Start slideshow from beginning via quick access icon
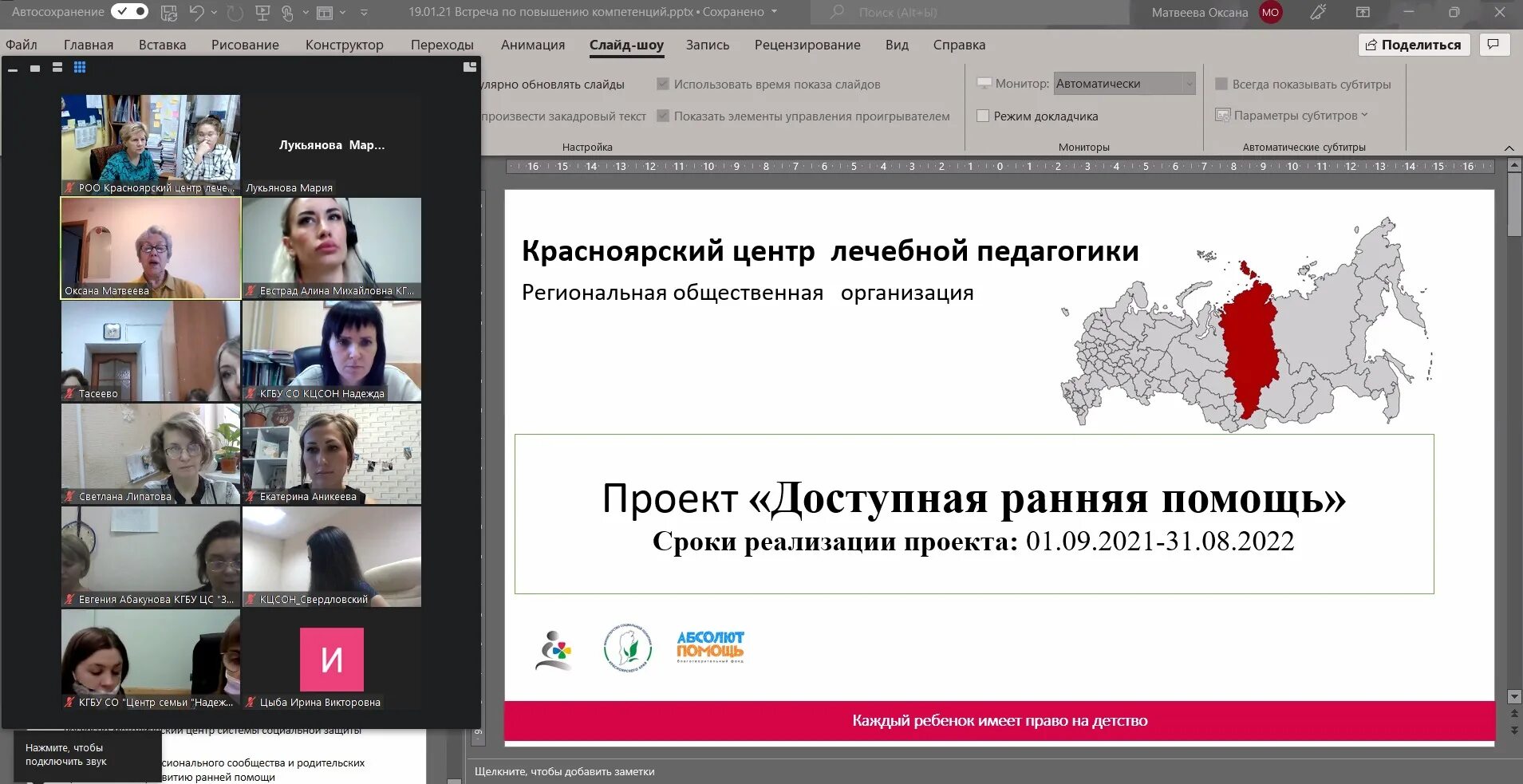Image resolution: width=1523 pixels, height=784 pixels. (x=263, y=12)
